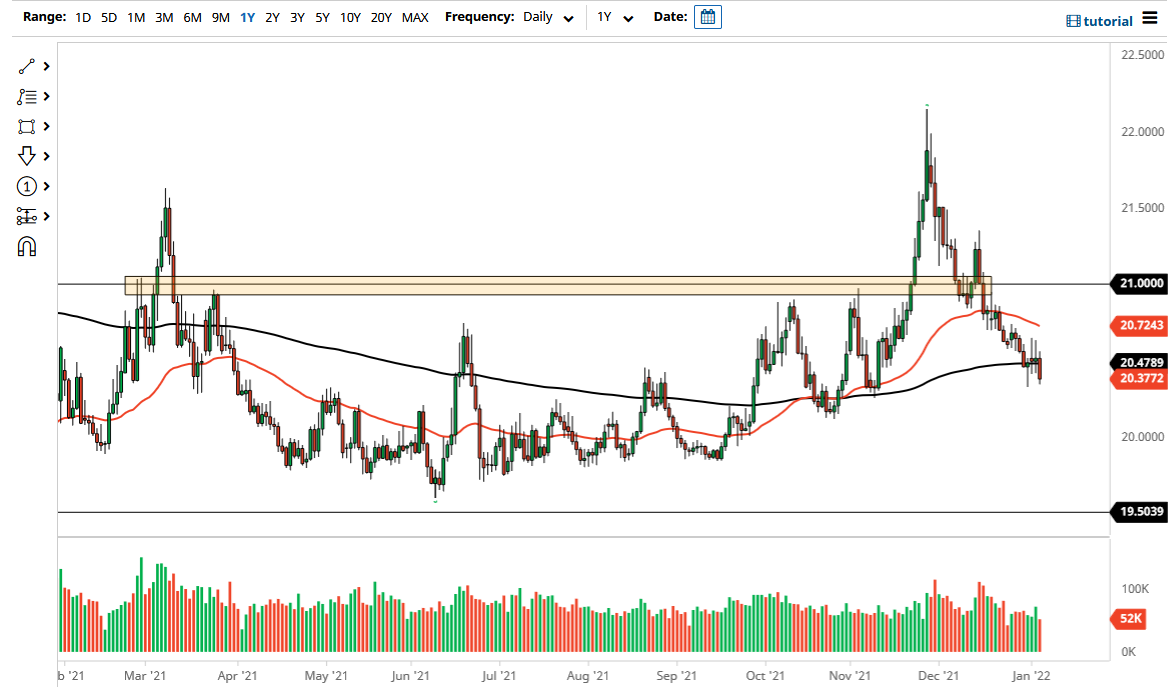Select the measurement tool
Viewport: 1173px width, 688px height.
pos(28,216)
